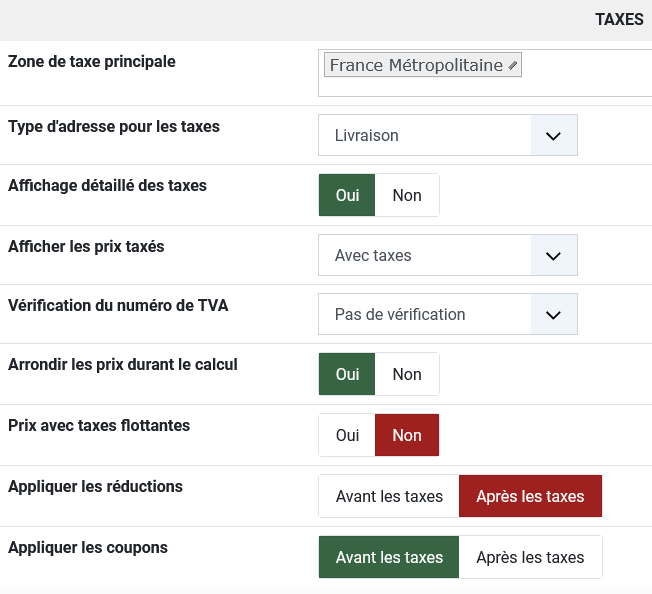Apply discounts Avant les taxes
Screen dimensions: 652x594
pos(389,496)
